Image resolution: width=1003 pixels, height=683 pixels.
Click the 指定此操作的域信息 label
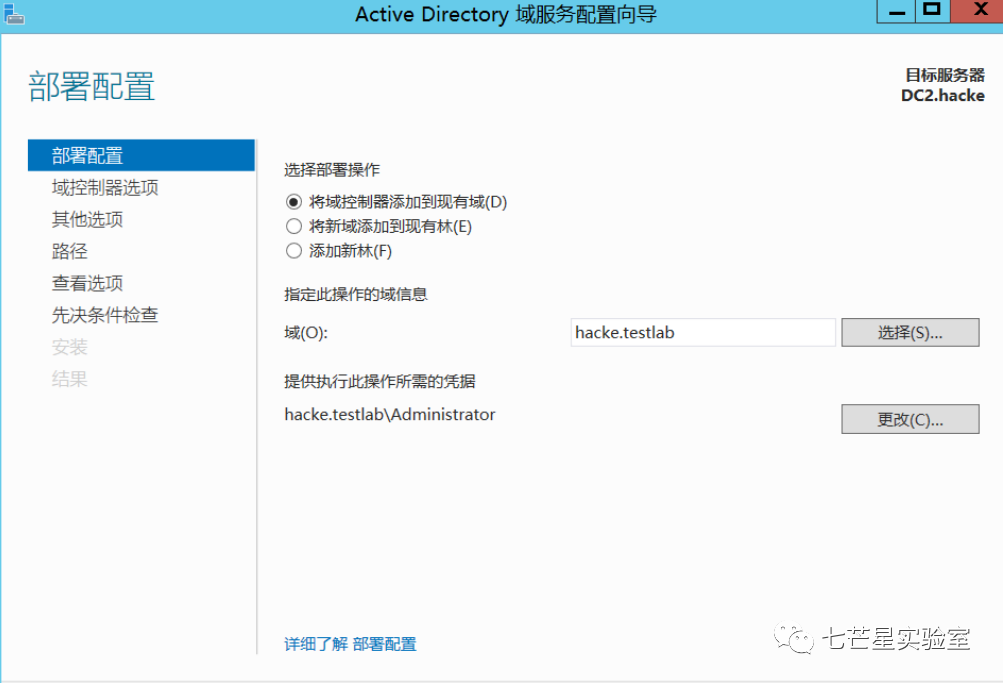pos(356,294)
